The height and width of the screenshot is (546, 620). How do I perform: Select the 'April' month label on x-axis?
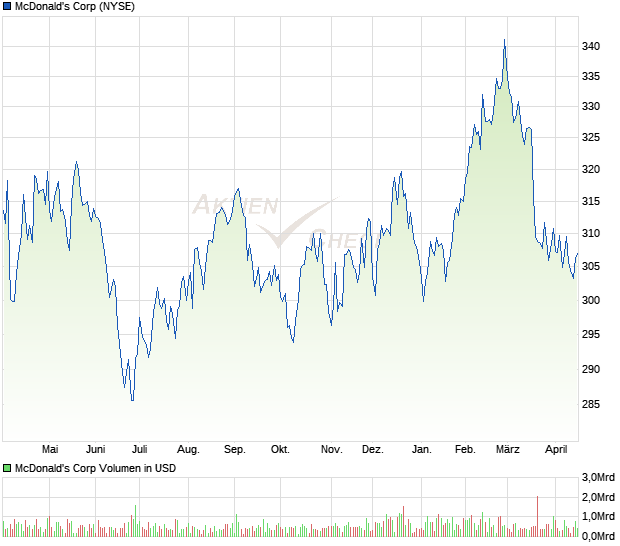555,450
